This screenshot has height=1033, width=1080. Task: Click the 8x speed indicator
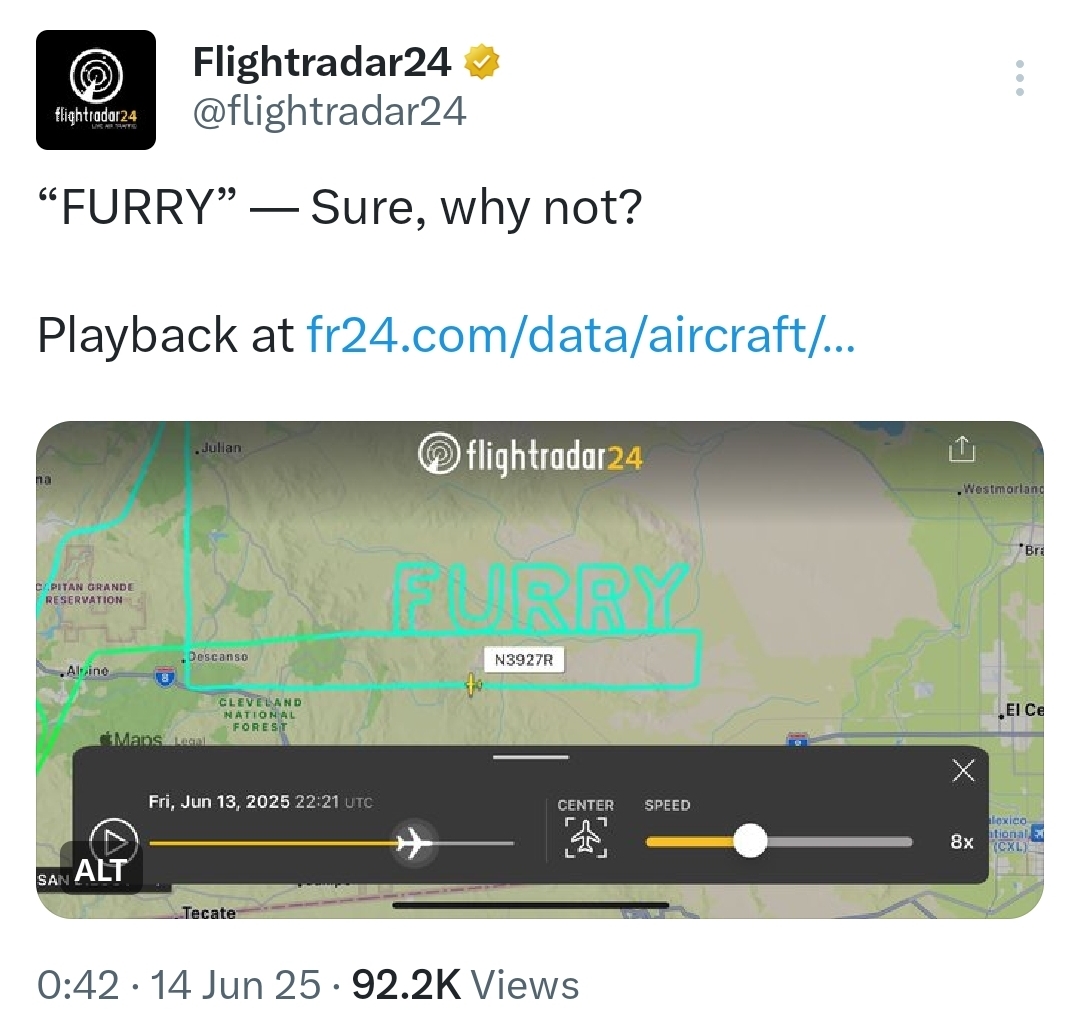(x=962, y=842)
